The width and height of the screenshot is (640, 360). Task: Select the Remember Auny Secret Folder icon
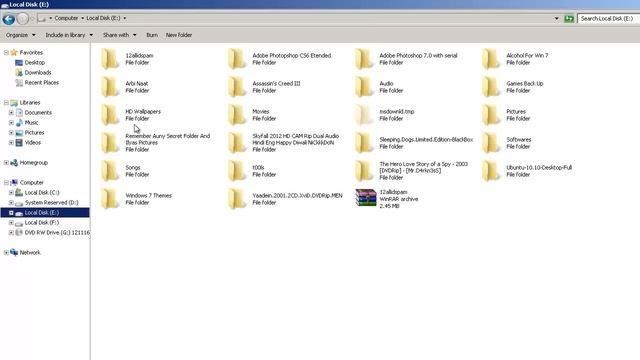click(109, 143)
